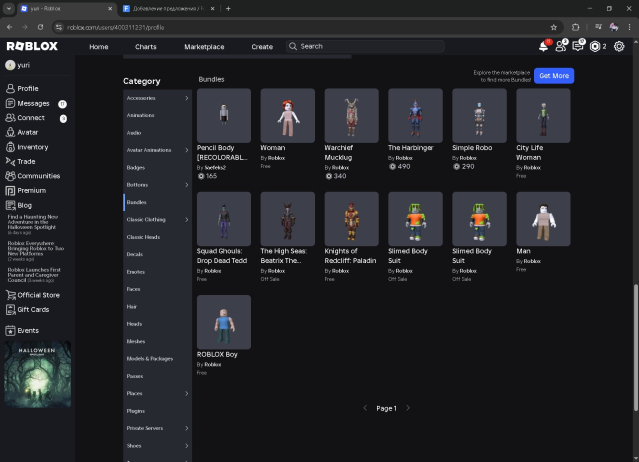Open the Robux balance icon

(x=596, y=46)
